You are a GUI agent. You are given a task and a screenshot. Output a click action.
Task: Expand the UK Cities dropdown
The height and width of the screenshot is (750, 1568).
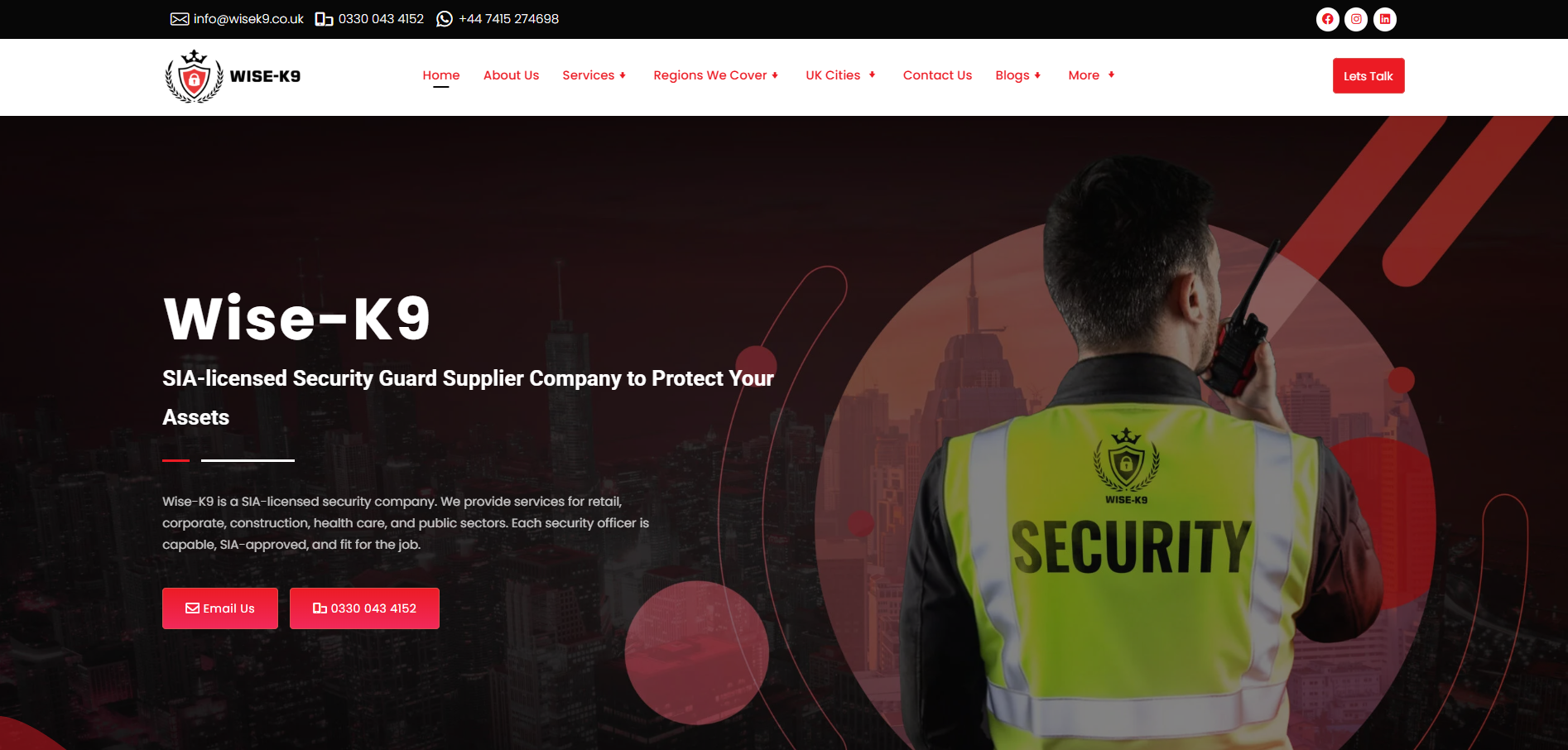point(840,75)
